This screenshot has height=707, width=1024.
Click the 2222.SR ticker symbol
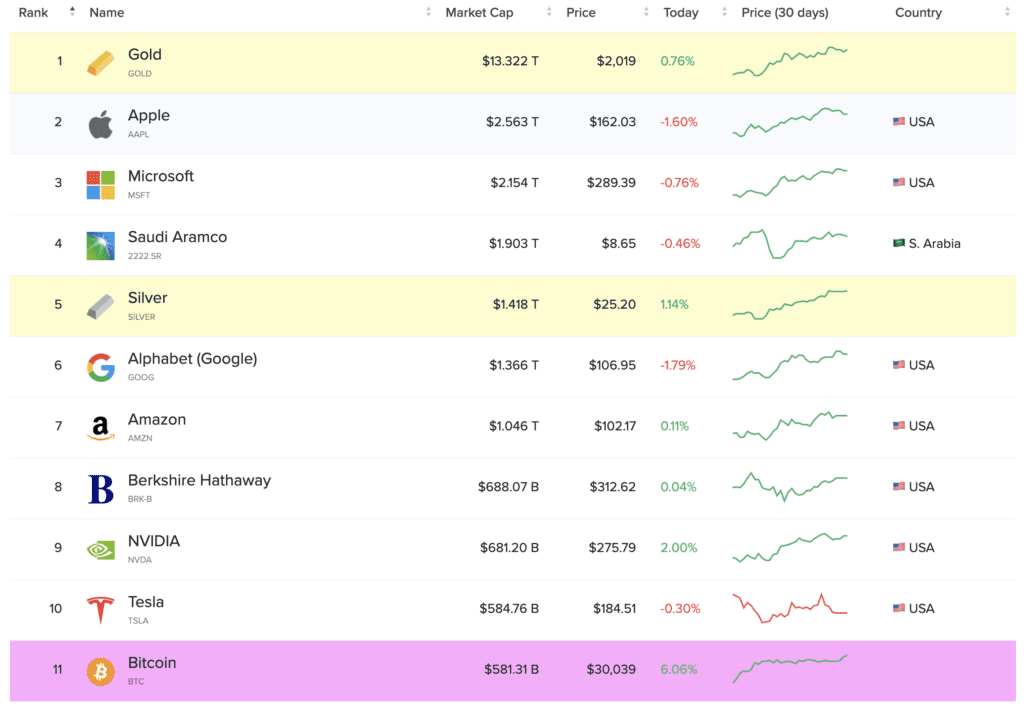pyautogui.click(x=144, y=256)
